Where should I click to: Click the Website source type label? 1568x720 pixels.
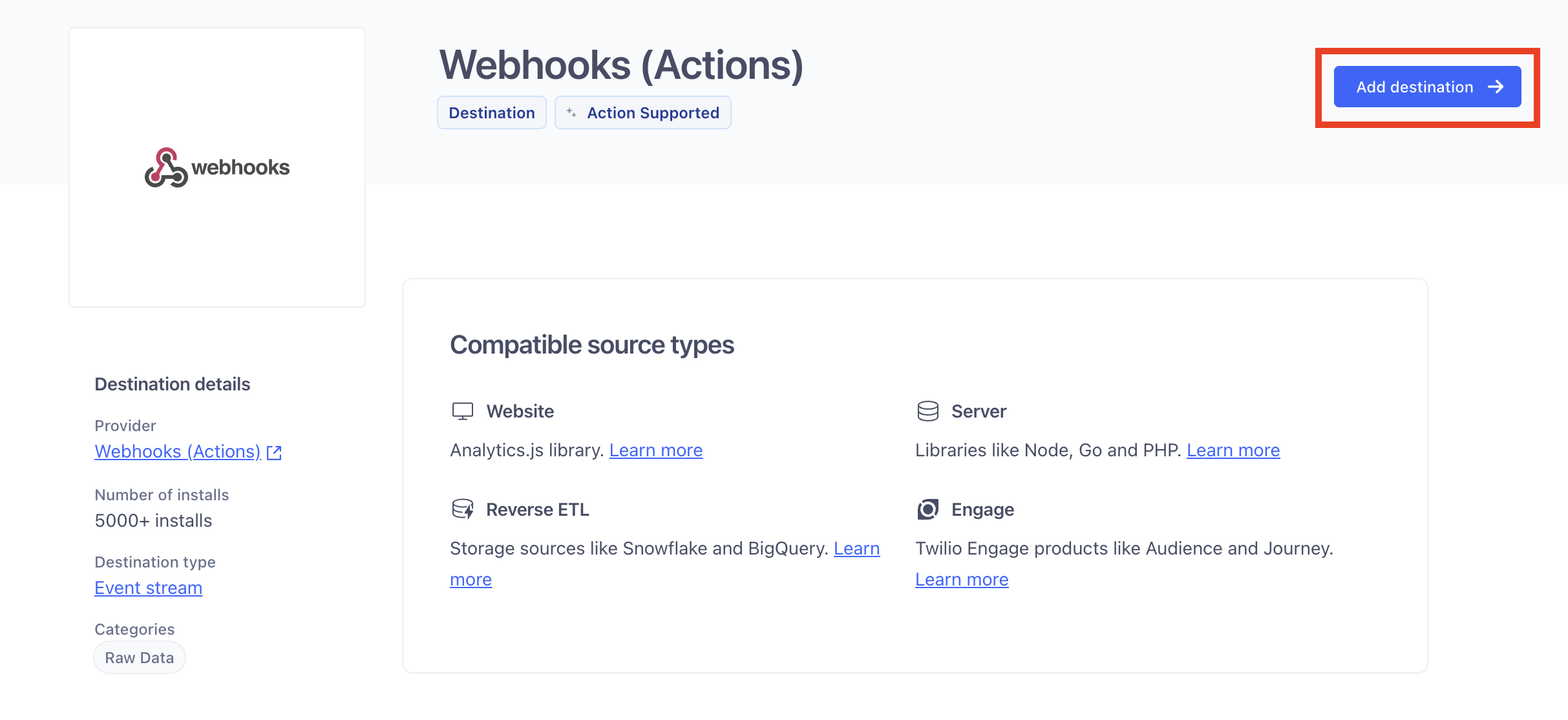[x=520, y=411]
